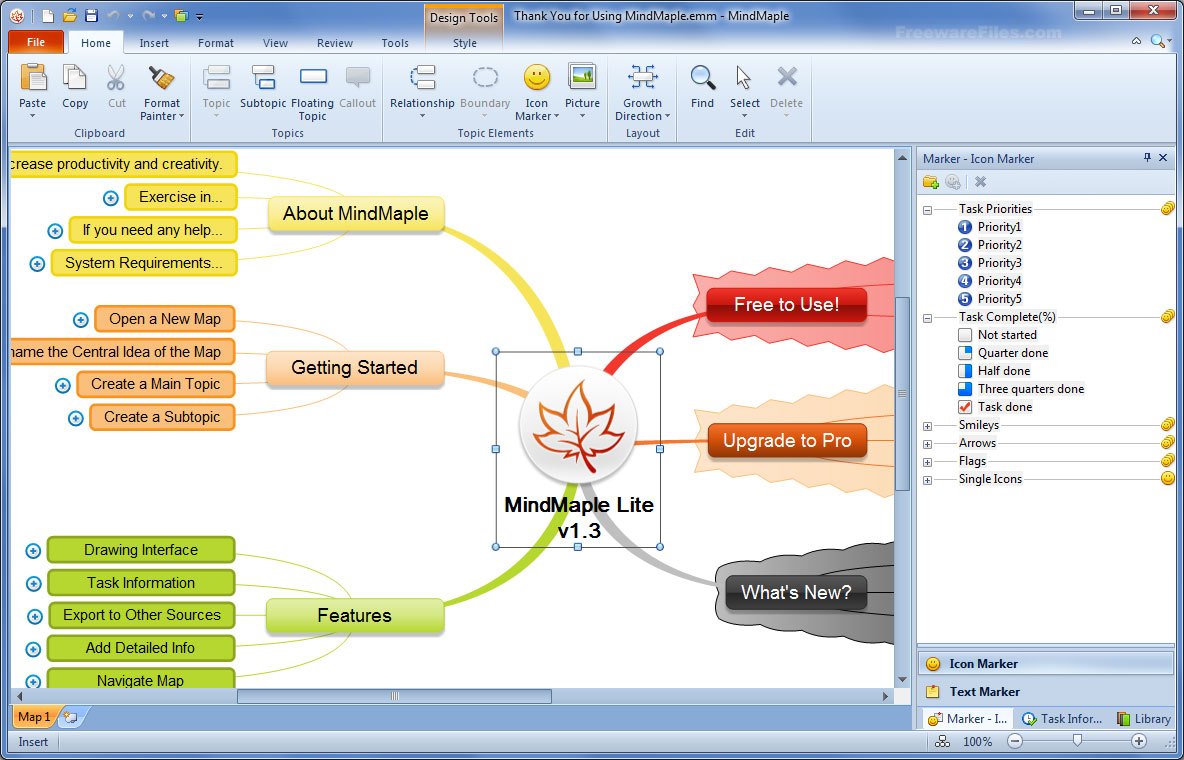1184x760 pixels.
Task: Switch to the Tools ribbon tab
Action: (395, 43)
